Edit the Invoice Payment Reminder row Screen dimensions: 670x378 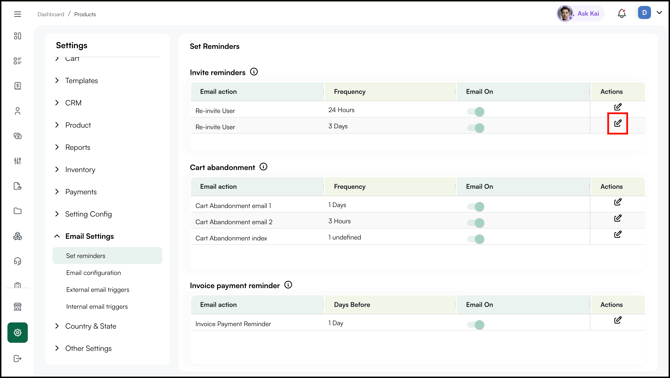coord(617,320)
